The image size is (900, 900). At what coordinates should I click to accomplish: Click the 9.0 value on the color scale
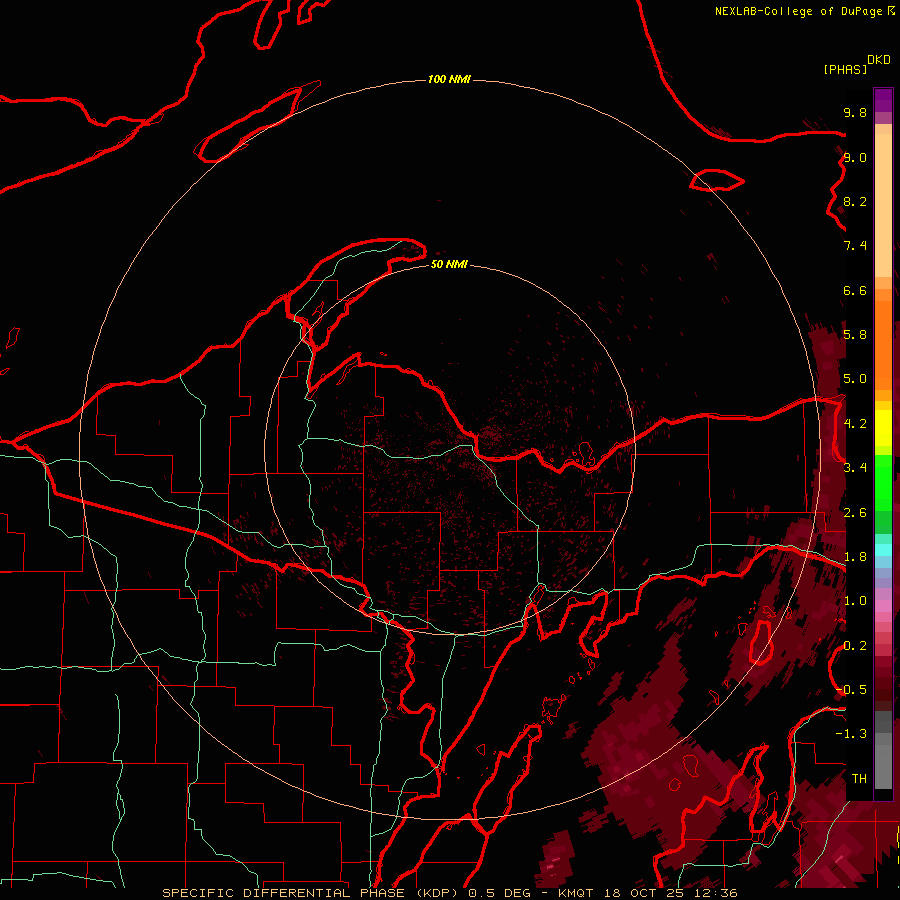tap(855, 157)
